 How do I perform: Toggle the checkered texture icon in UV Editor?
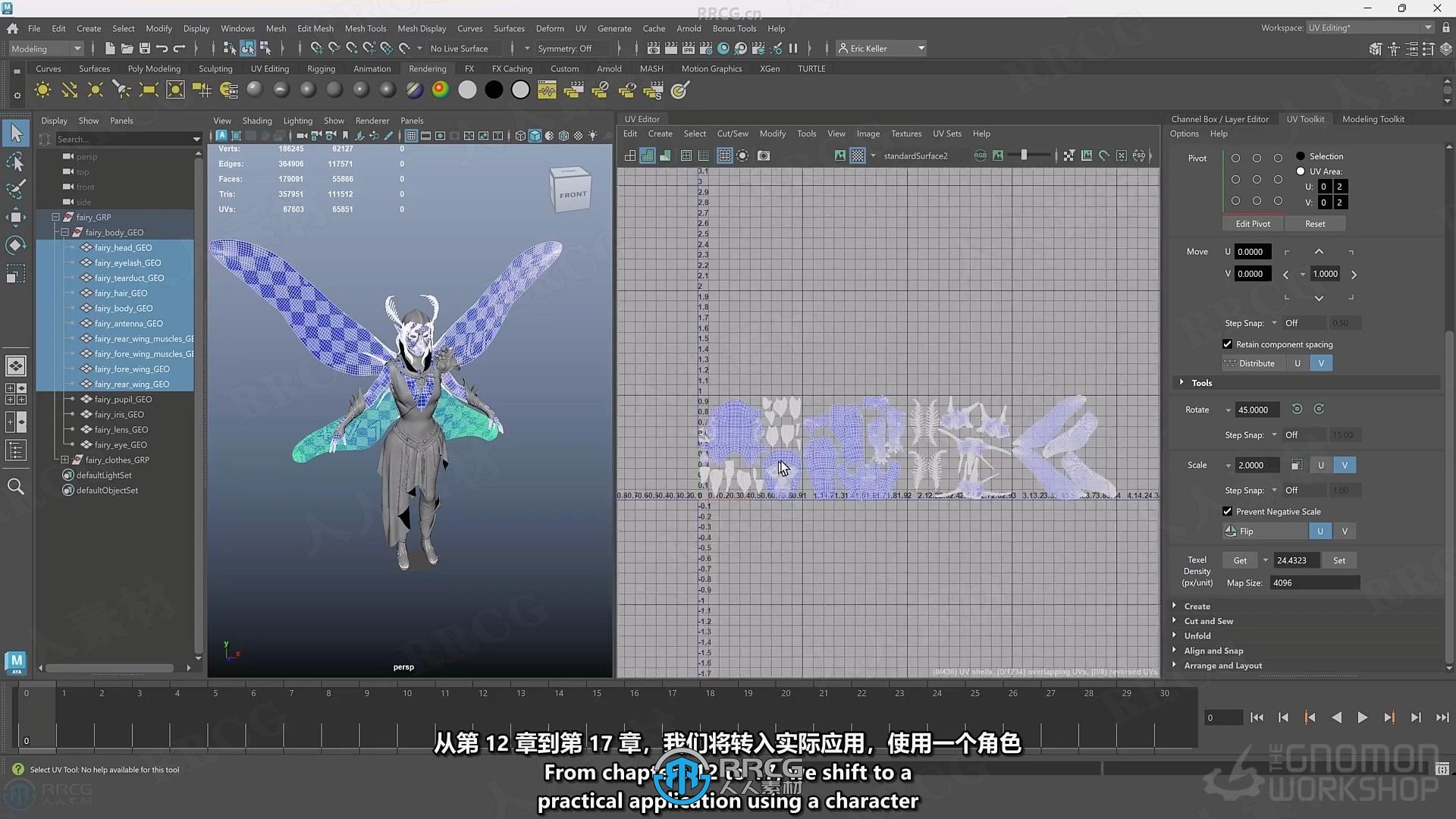click(x=858, y=155)
